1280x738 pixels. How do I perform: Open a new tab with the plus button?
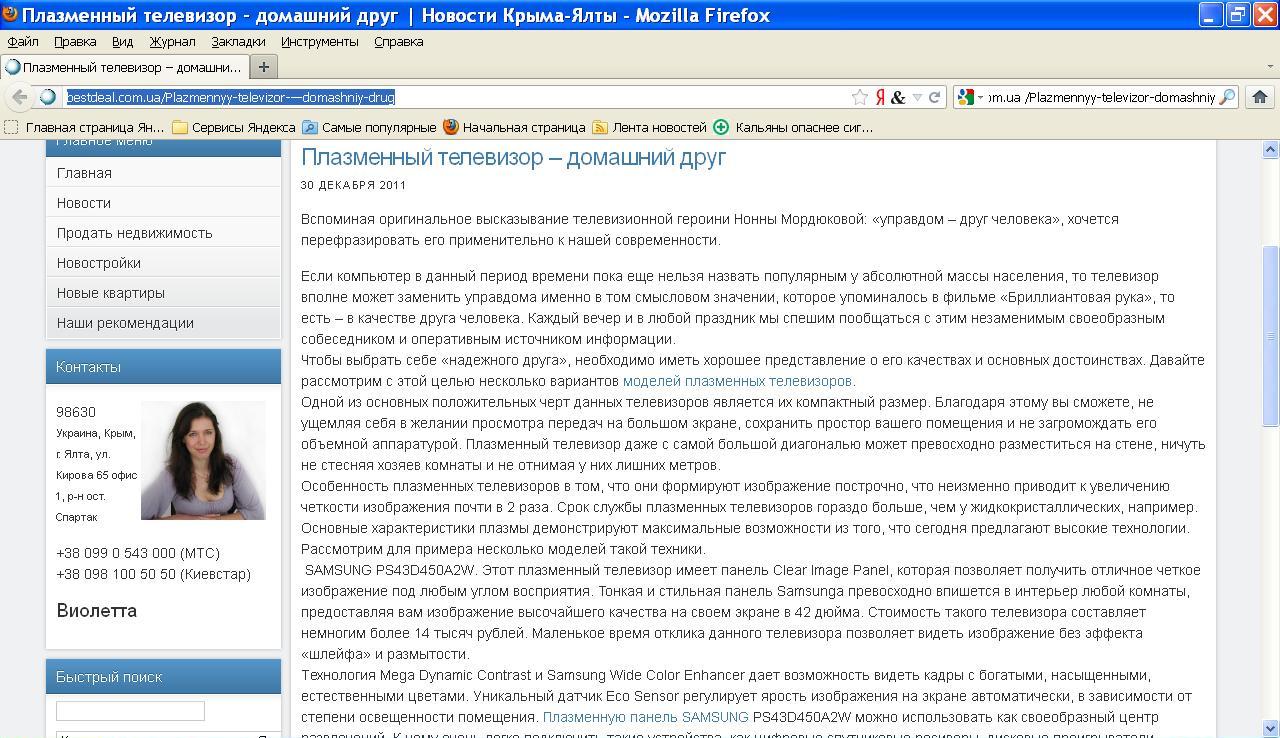tap(264, 67)
